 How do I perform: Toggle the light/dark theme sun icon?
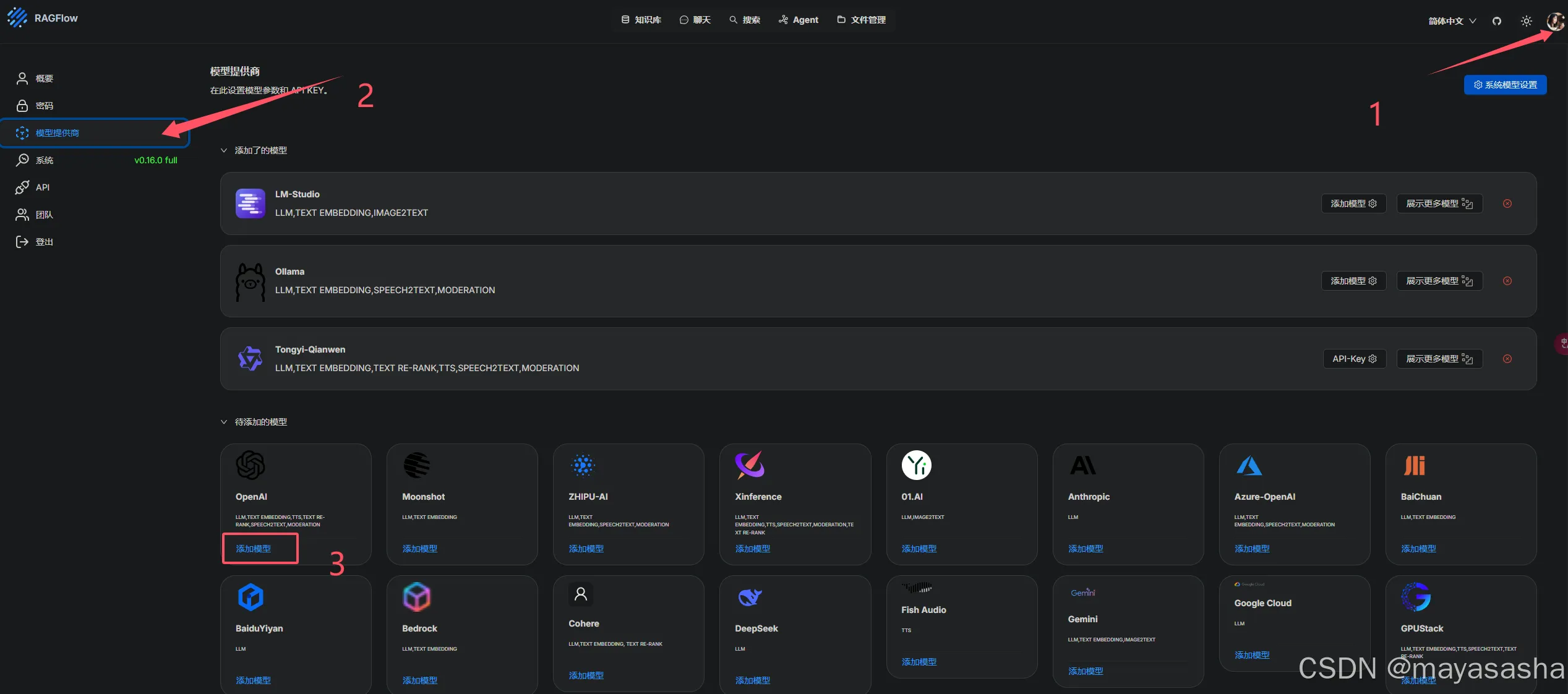coord(1527,21)
